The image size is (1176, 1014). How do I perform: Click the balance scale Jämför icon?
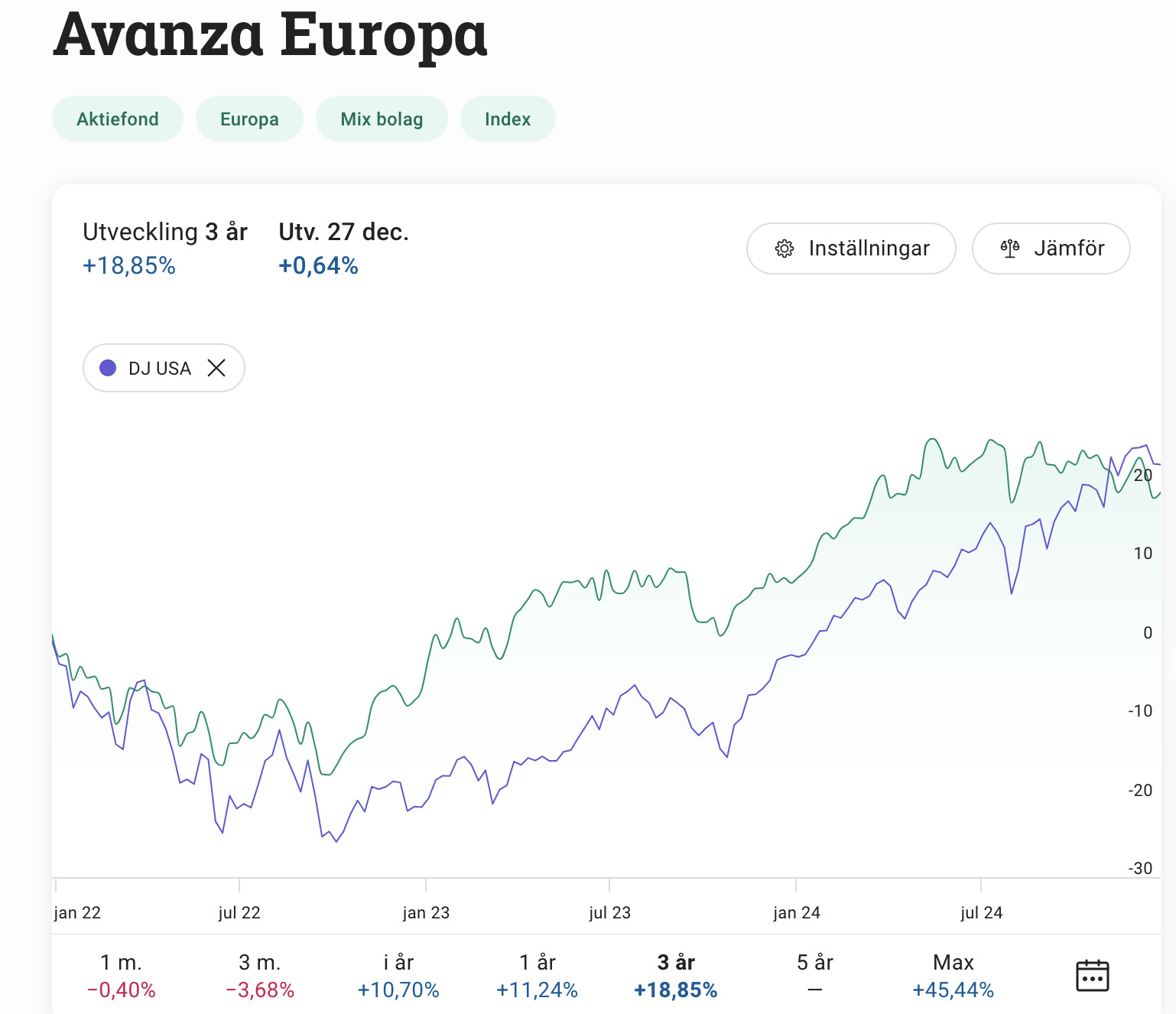[x=1010, y=249]
